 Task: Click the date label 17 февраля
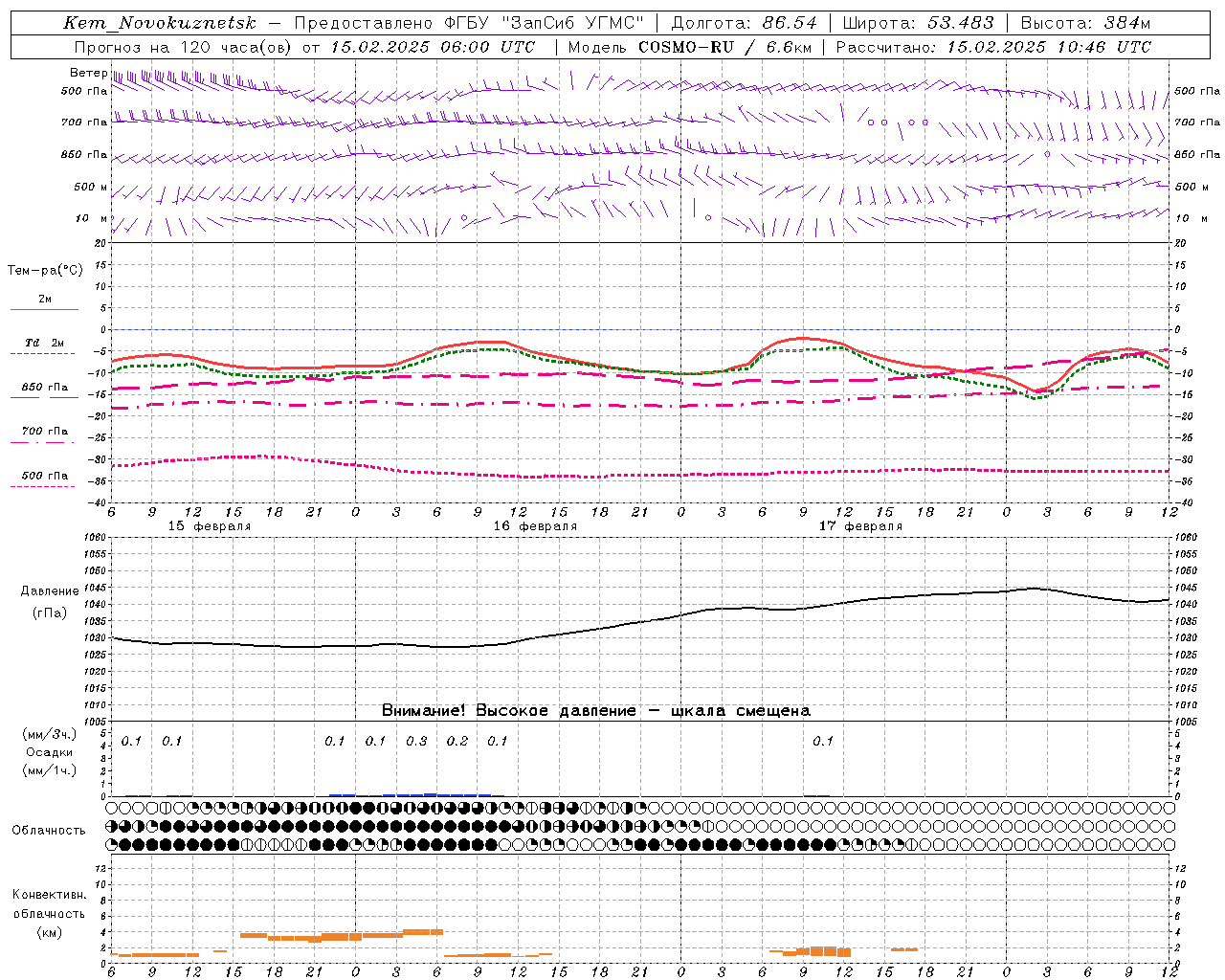(x=860, y=526)
